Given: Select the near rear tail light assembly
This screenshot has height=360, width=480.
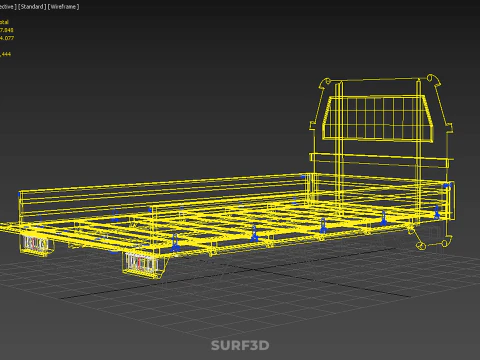Looking at the screenshot, I should [x=143, y=264].
